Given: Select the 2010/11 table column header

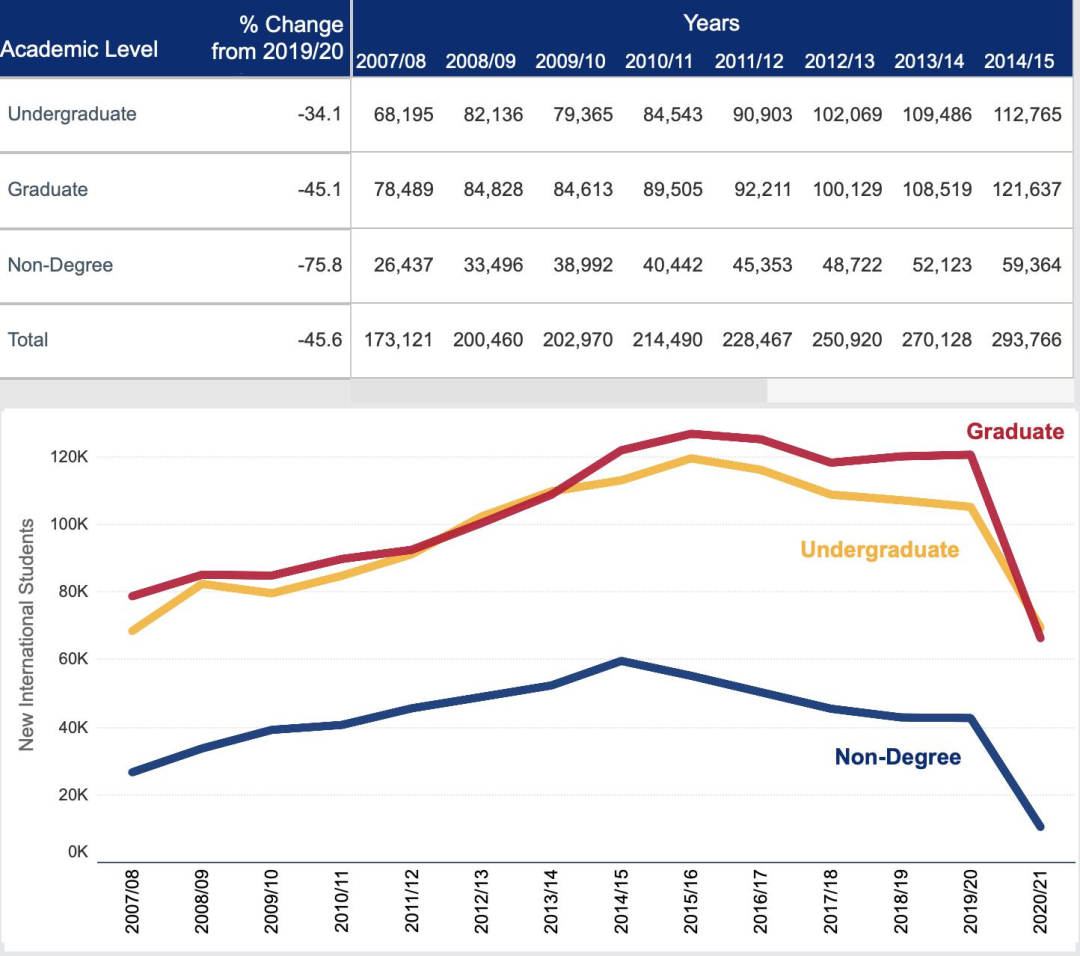Looking at the screenshot, I should [x=658, y=61].
